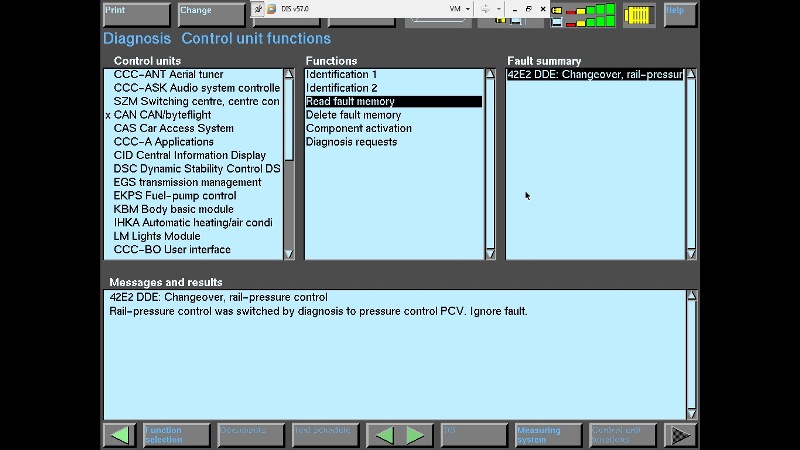Open Function selection
Viewport: 800px width, 450px height.
point(175,435)
